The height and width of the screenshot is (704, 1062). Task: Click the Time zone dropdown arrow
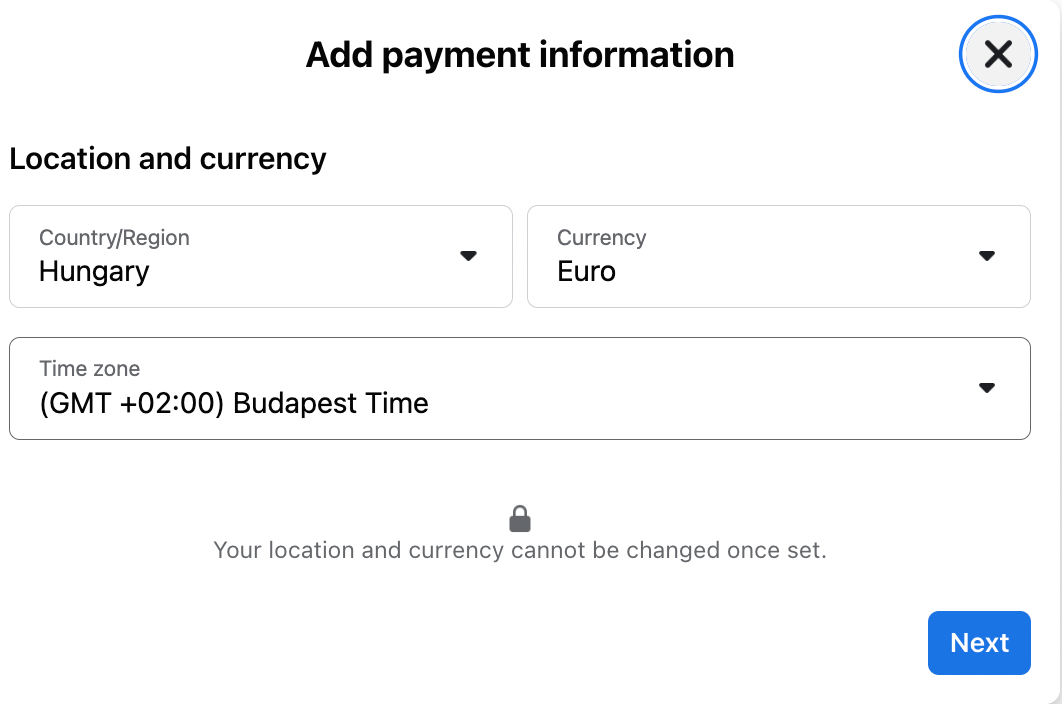[x=986, y=388]
